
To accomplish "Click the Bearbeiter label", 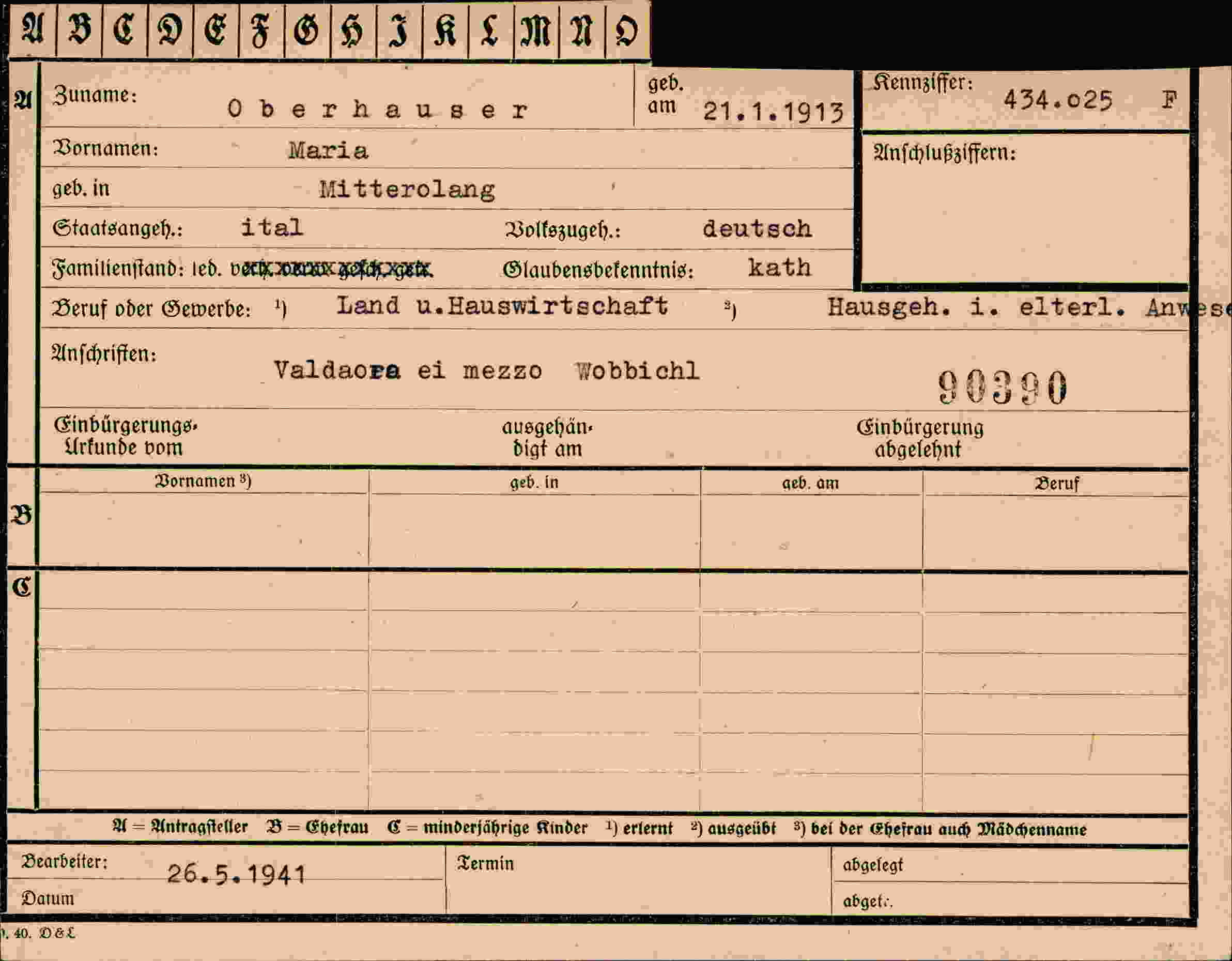I will [x=64, y=862].
